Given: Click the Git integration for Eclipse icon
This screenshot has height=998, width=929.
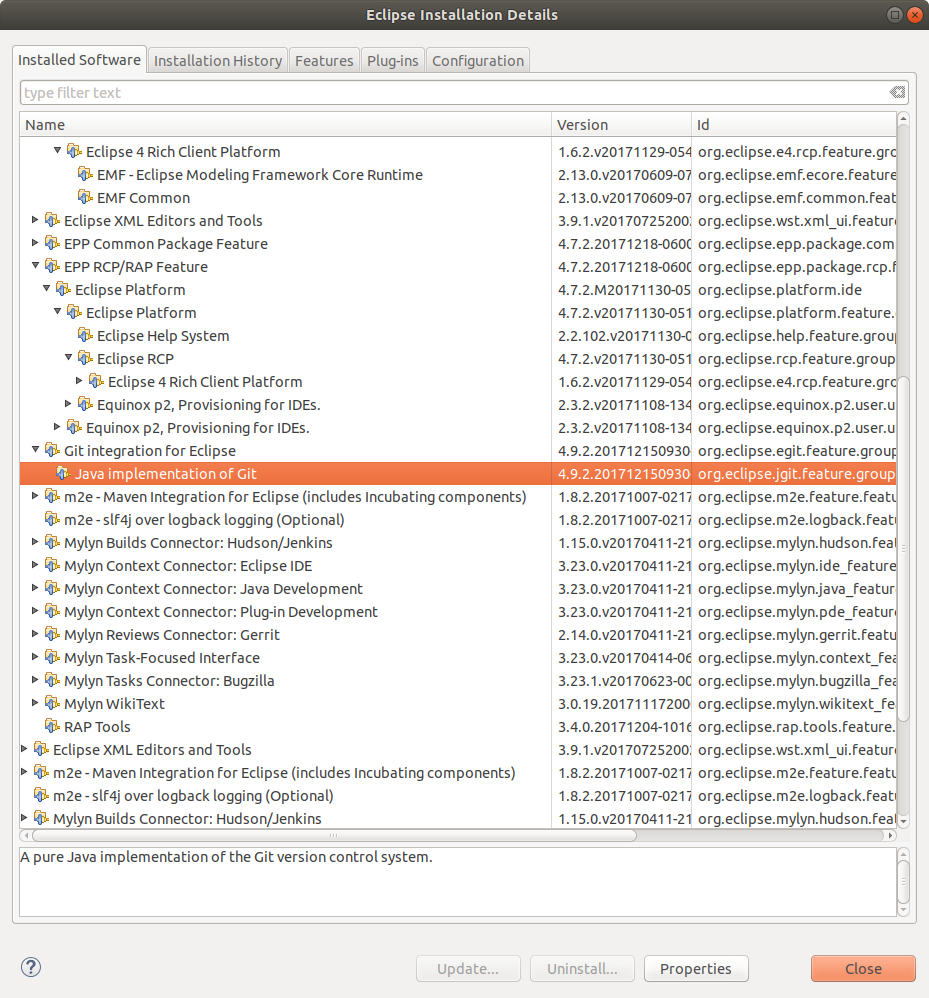Looking at the screenshot, I should (52, 450).
